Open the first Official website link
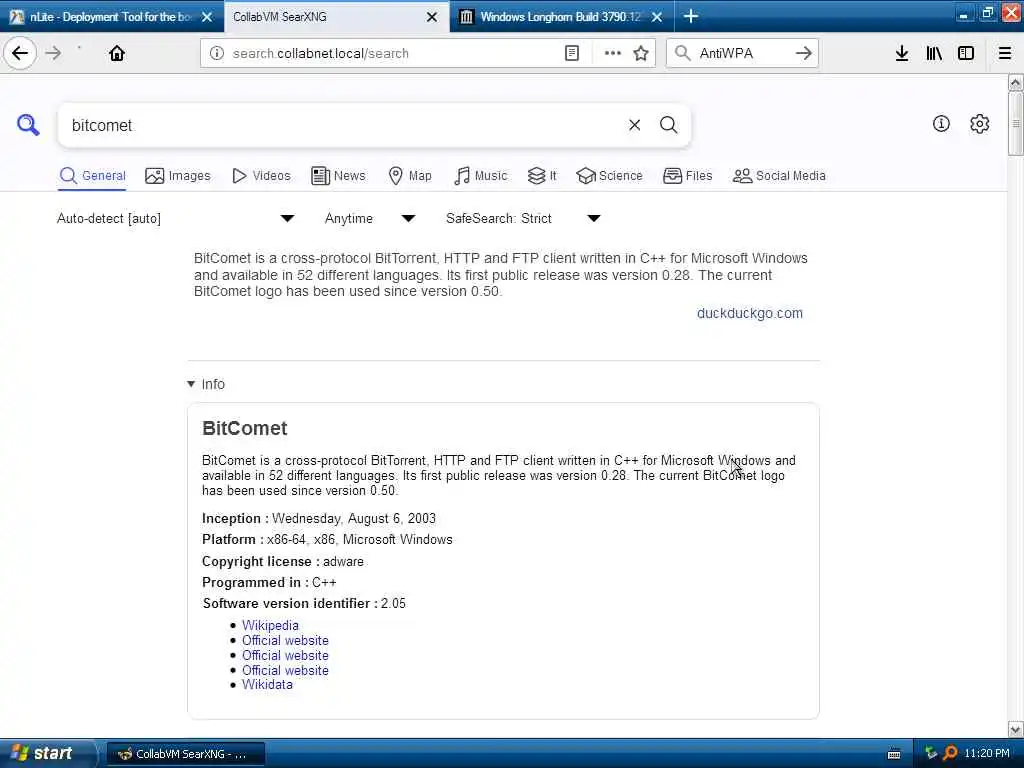Viewport: 1024px width, 768px height. pos(285,640)
